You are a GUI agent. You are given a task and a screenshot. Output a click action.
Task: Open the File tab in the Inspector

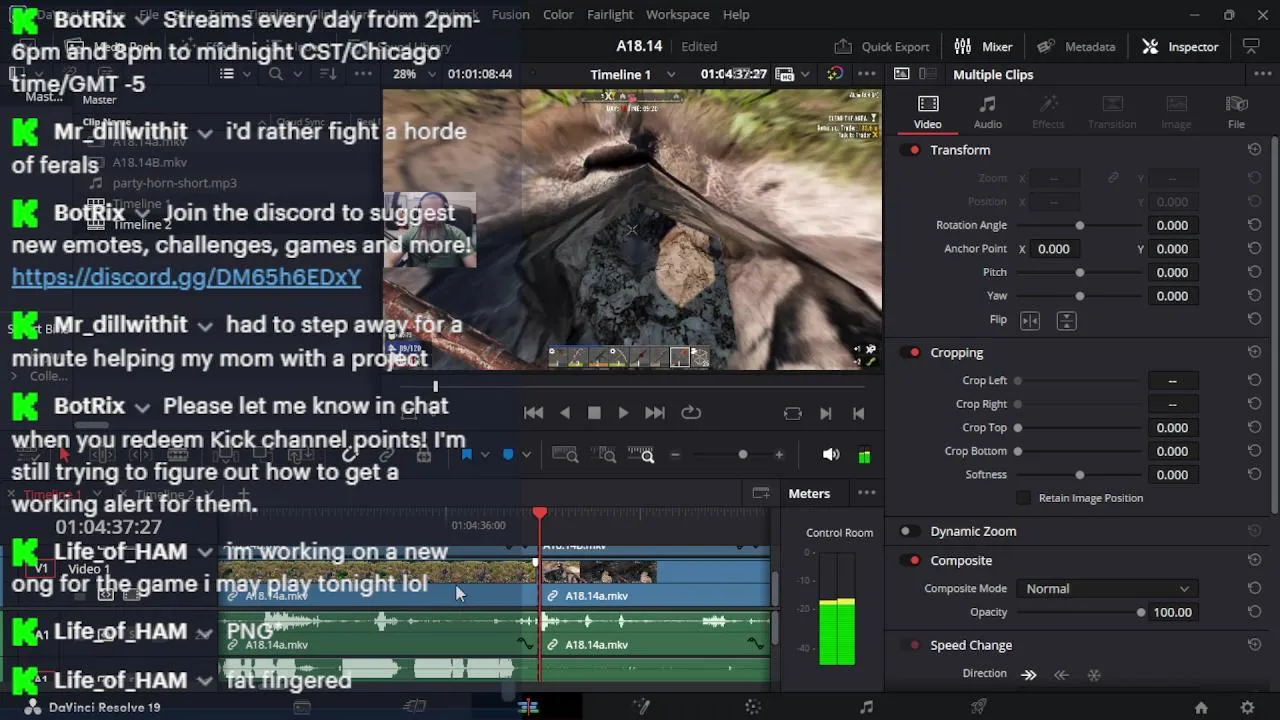pos(1236,112)
